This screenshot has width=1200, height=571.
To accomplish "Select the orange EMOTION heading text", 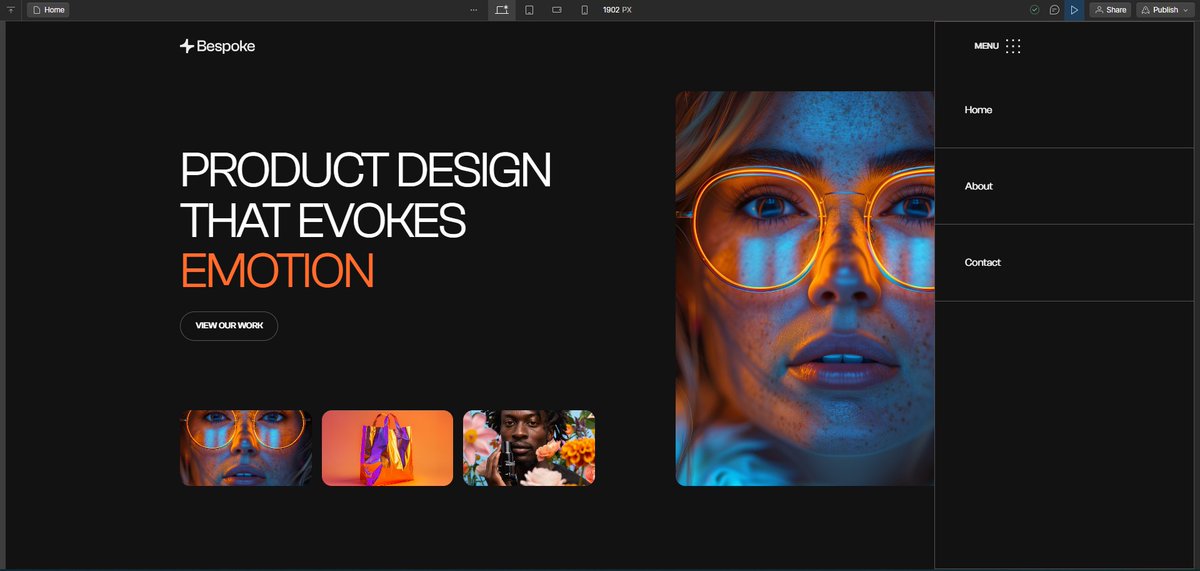I will click(277, 271).
